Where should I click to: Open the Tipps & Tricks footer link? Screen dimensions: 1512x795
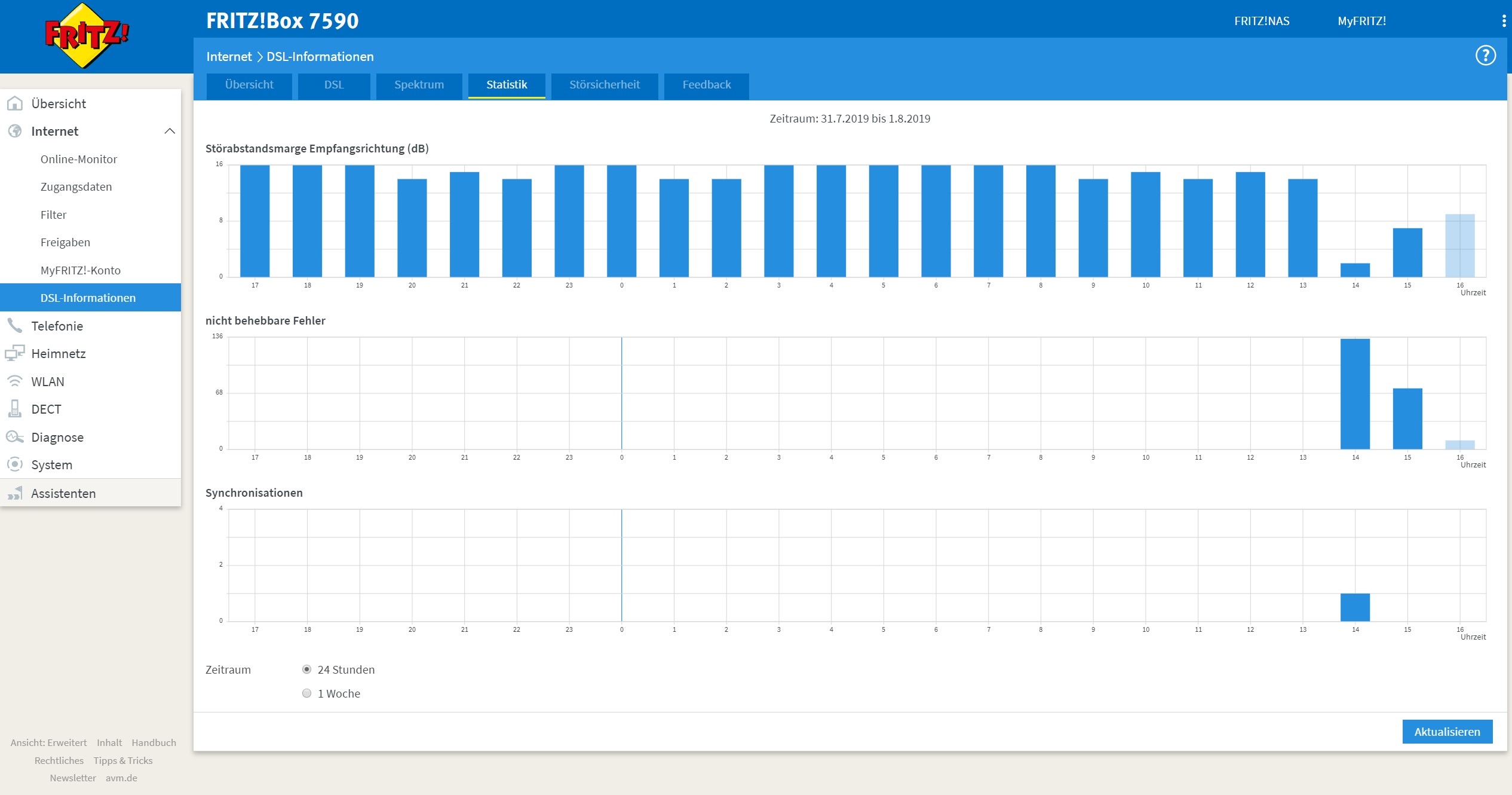(123, 760)
